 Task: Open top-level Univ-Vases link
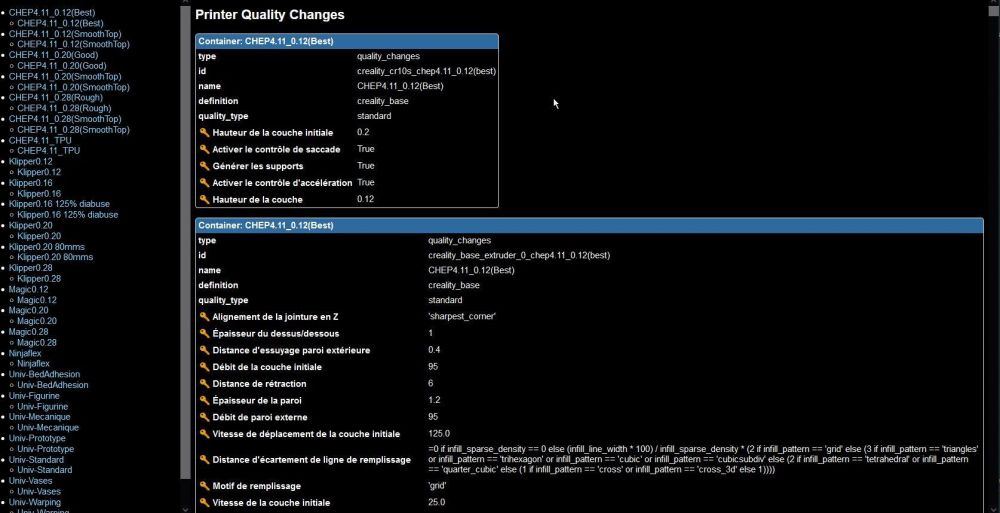[x=31, y=481]
